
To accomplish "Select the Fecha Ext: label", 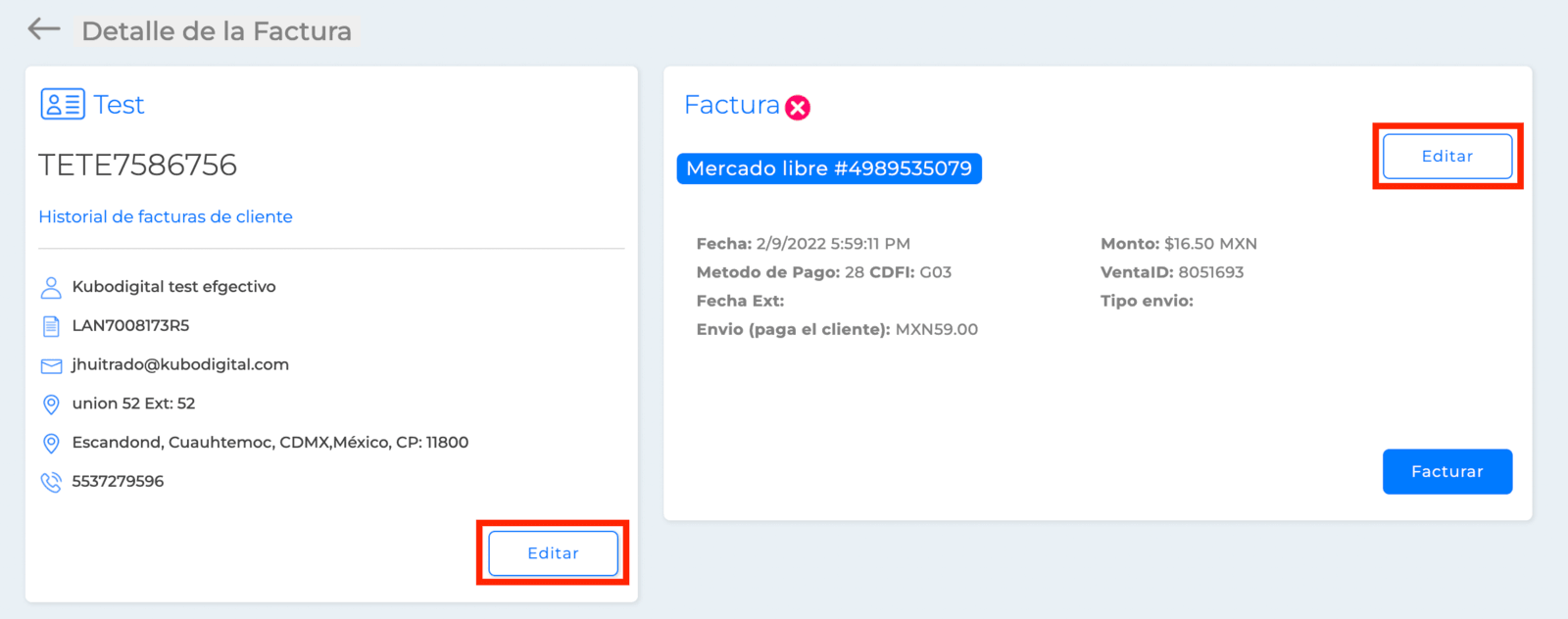I will pyautogui.click(x=741, y=301).
